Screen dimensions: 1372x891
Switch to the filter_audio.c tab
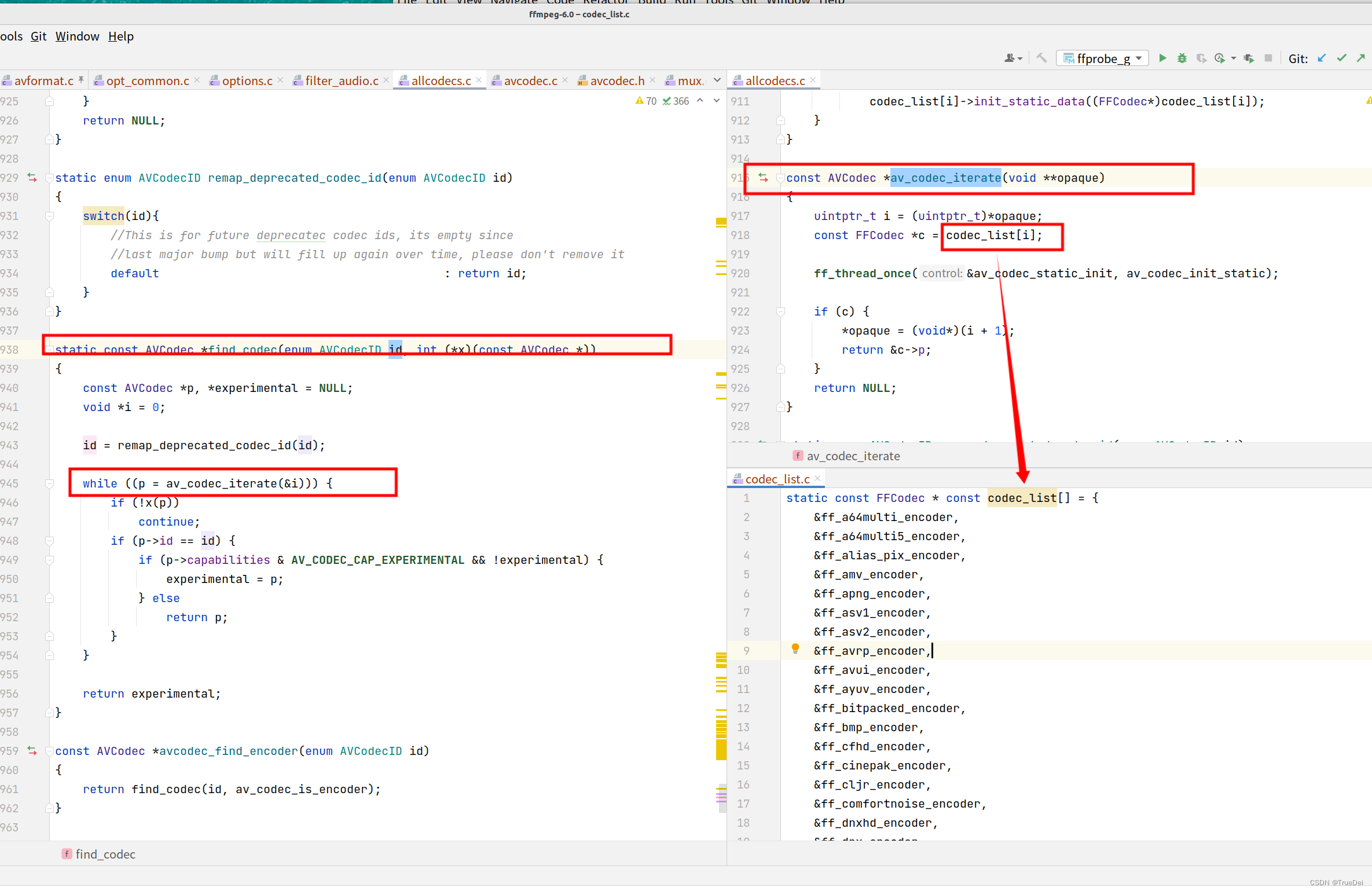342,81
